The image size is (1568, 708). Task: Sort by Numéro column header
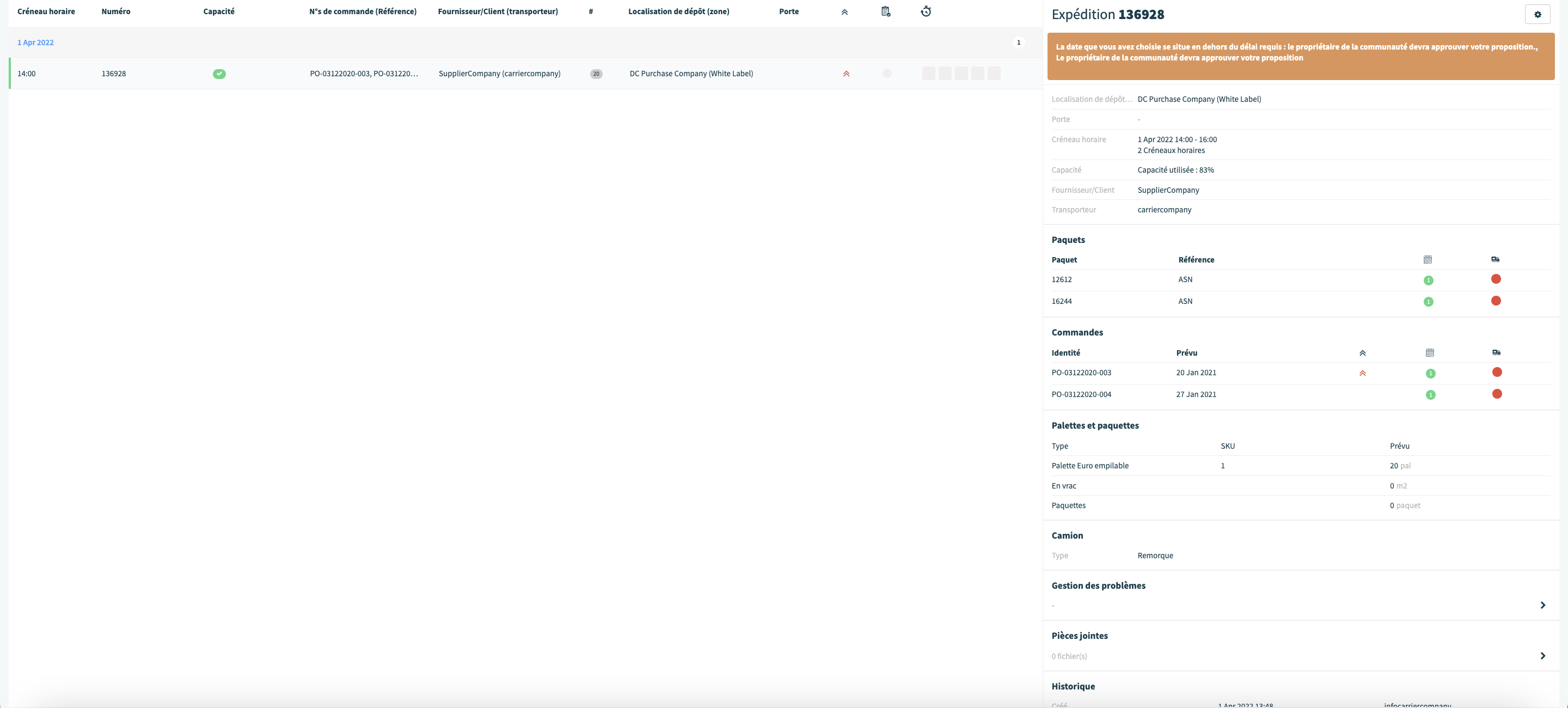(115, 11)
